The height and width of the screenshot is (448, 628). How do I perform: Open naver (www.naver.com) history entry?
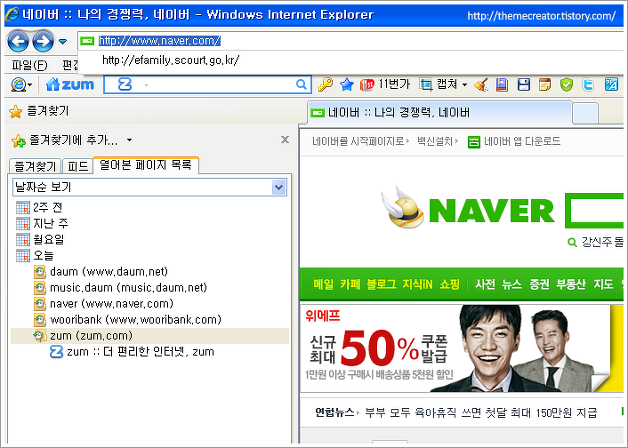[104, 304]
